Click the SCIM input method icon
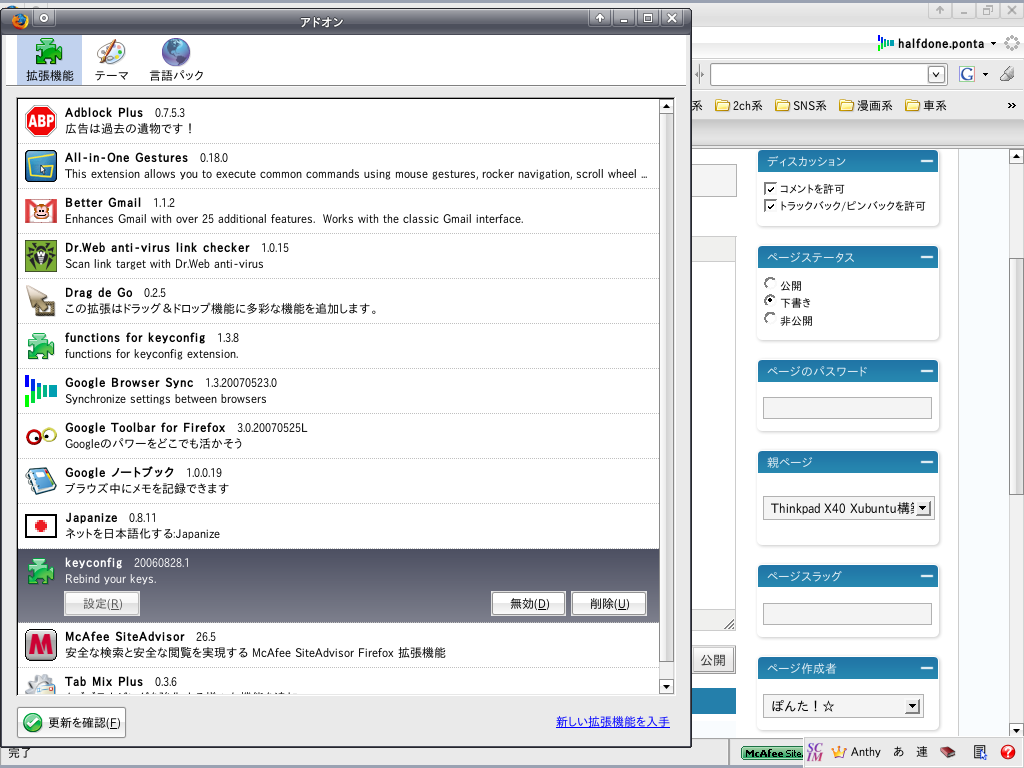This screenshot has width=1024, height=768. coord(814,752)
